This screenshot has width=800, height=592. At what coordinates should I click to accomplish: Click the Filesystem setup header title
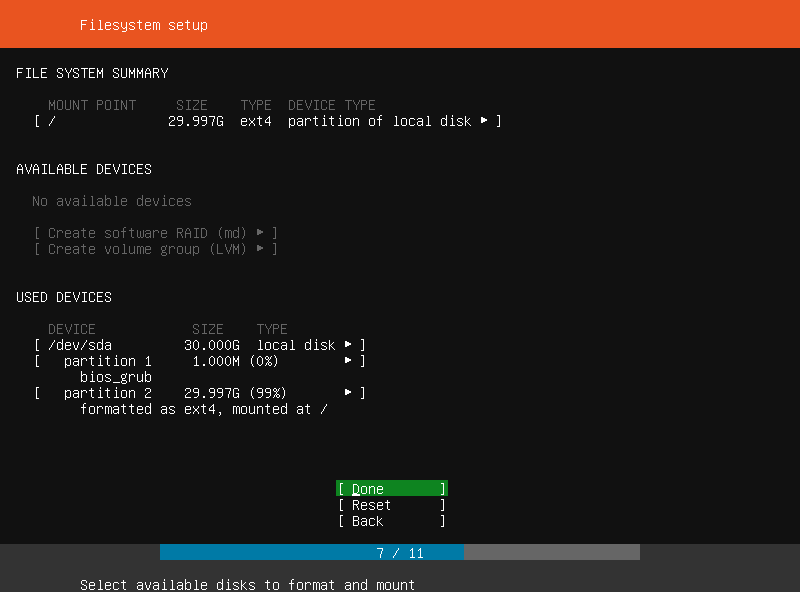point(144,25)
